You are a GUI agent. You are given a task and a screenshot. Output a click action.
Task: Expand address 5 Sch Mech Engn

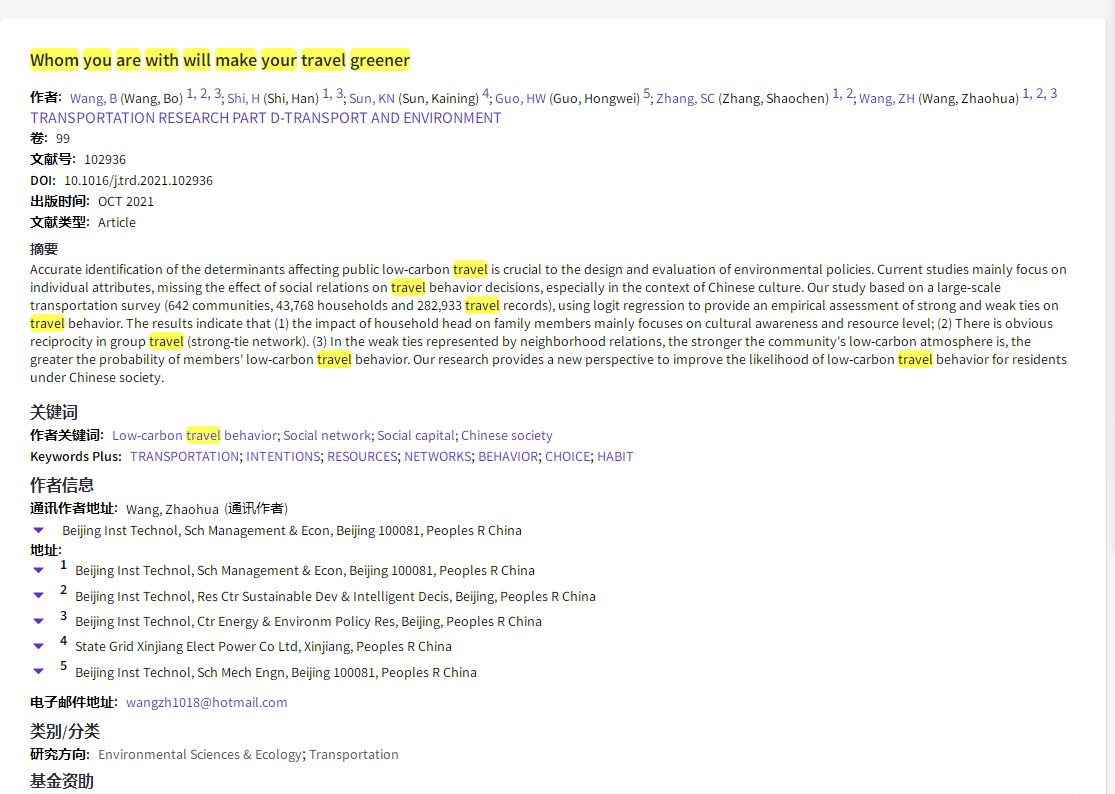39,672
